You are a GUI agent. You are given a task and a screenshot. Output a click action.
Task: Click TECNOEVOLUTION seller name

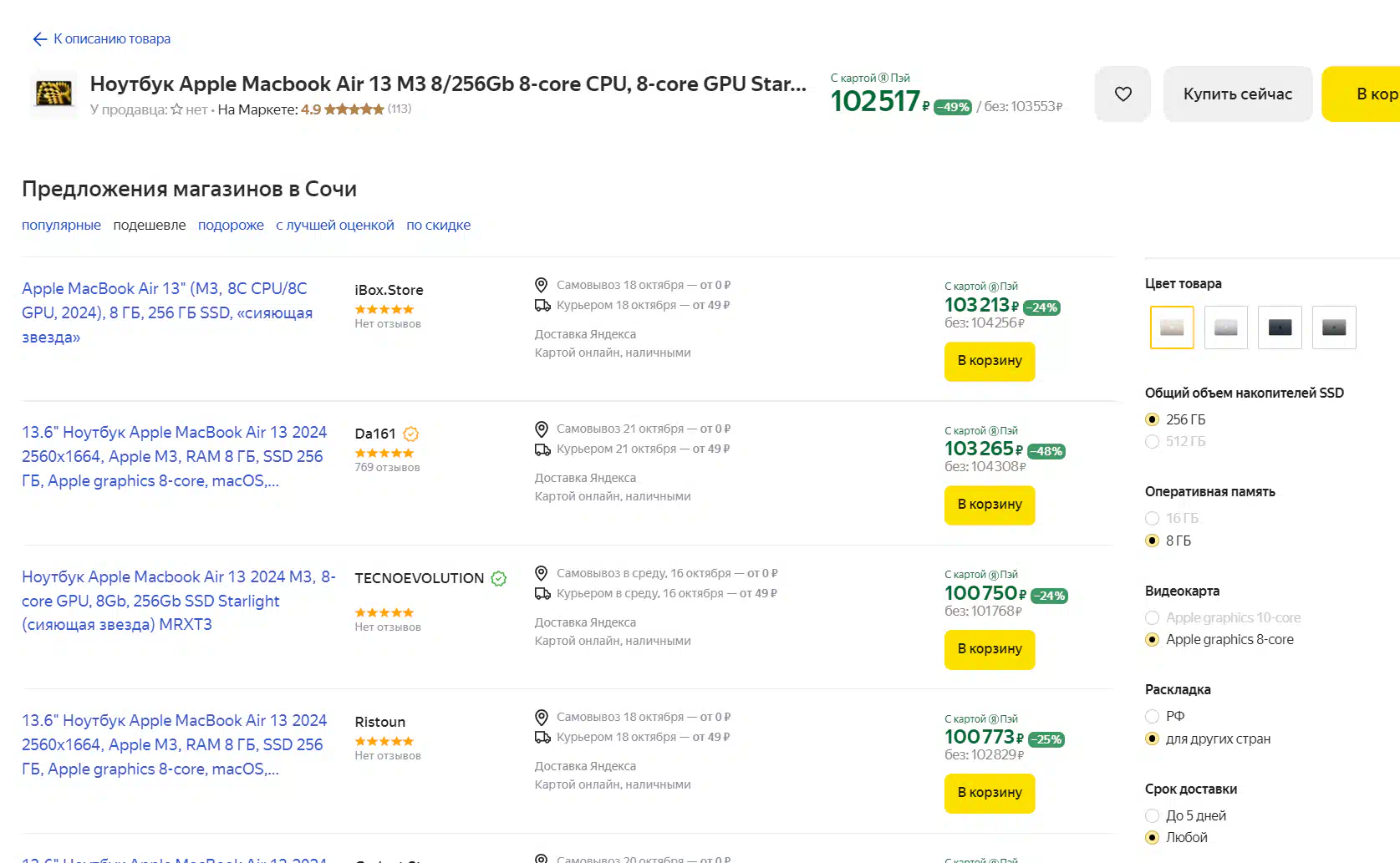pos(420,578)
